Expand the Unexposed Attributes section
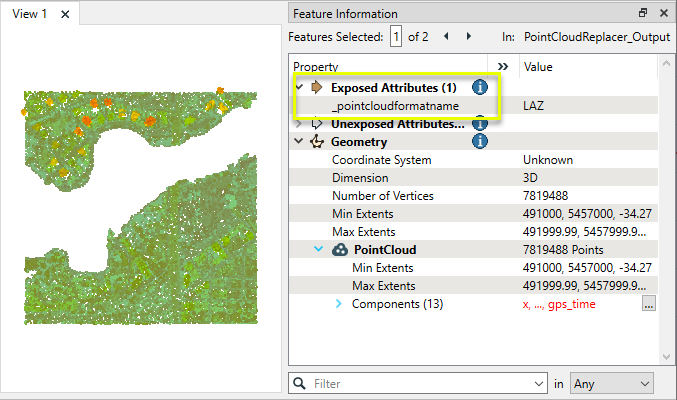 pyautogui.click(x=299, y=124)
